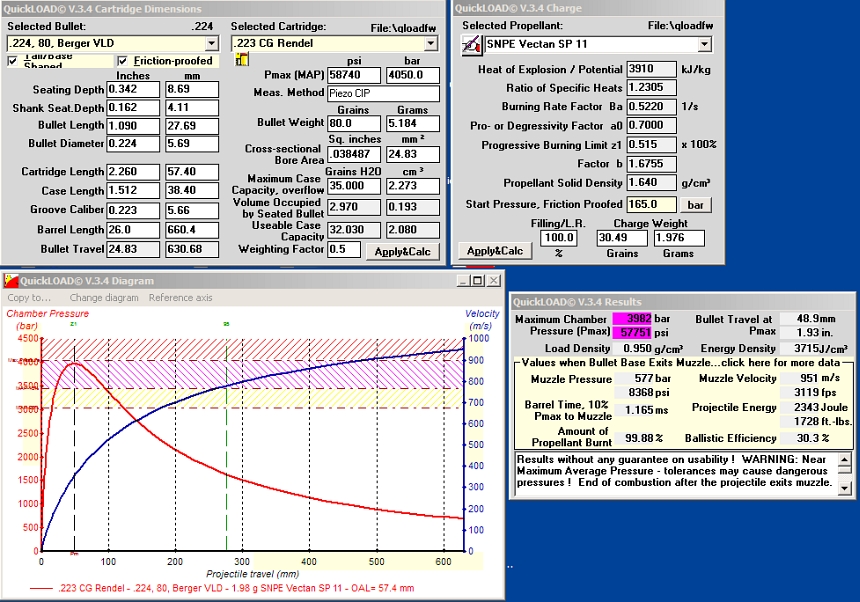Click the Volume Occupied by Seated Bullet grains field
Viewport: 860px width, 602px height.
click(354, 207)
